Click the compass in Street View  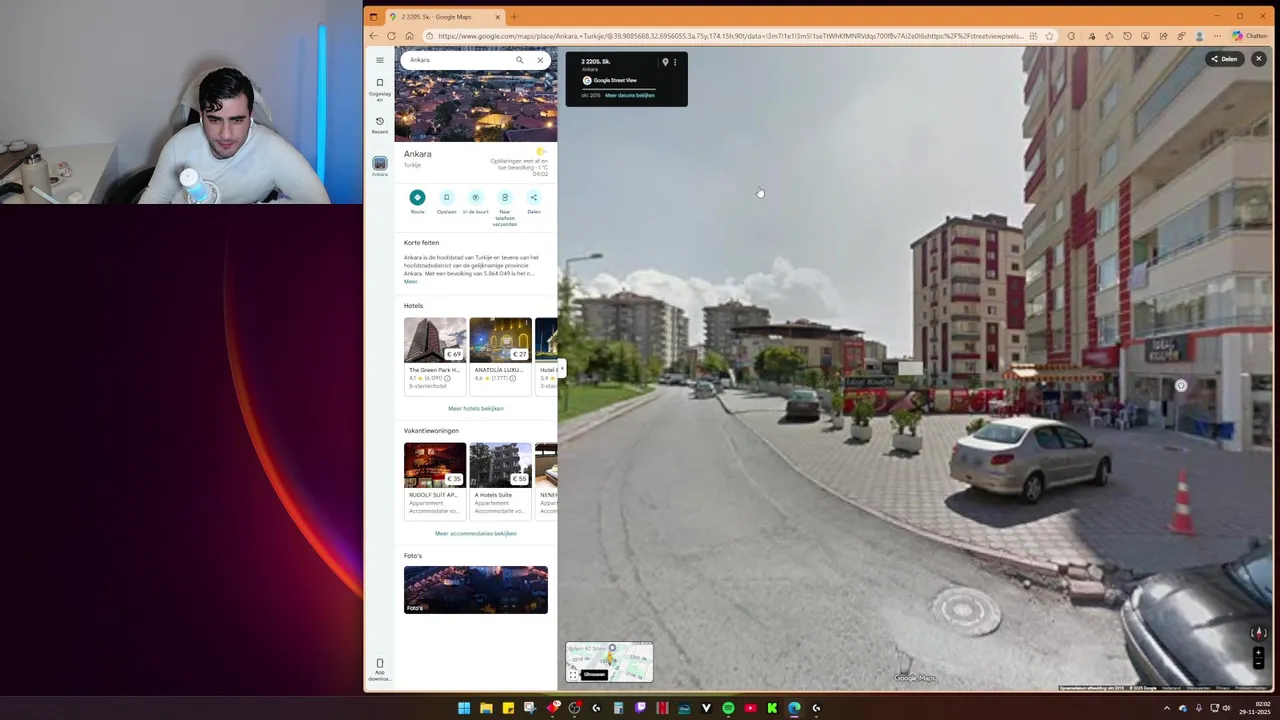click(x=1259, y=633)
